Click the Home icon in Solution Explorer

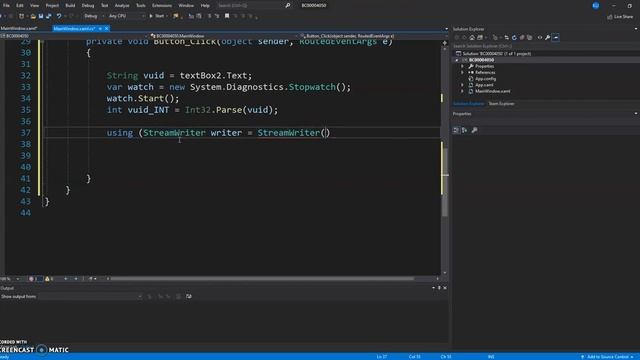472,38
